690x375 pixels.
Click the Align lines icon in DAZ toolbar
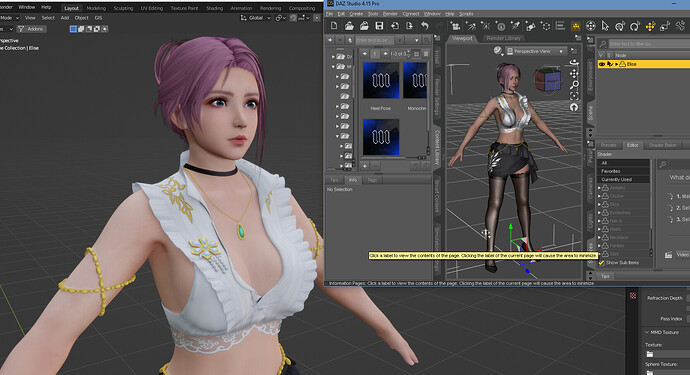click(560, 26)
